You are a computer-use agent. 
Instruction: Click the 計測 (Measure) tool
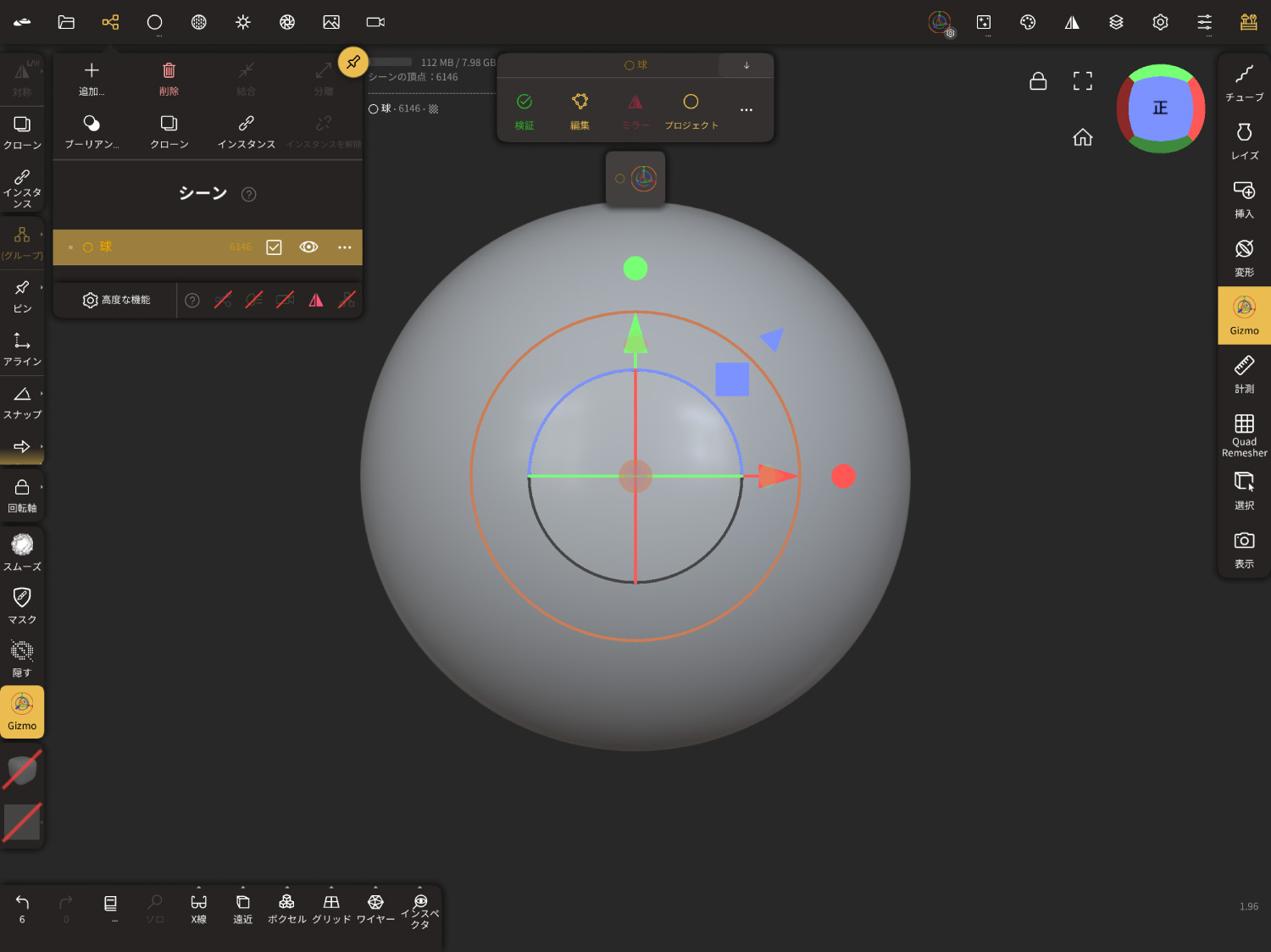coord(1244,375)
